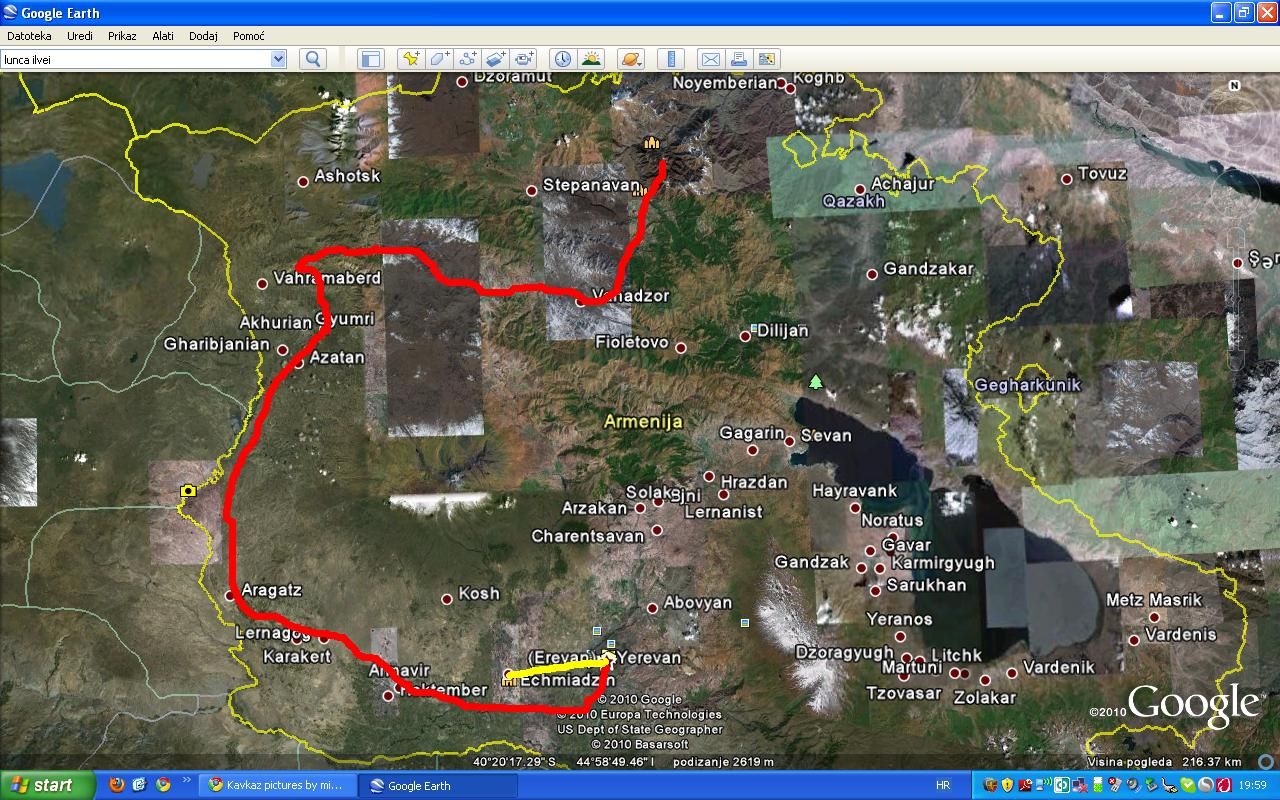Add an image overlay

click(x=496, y=59)
